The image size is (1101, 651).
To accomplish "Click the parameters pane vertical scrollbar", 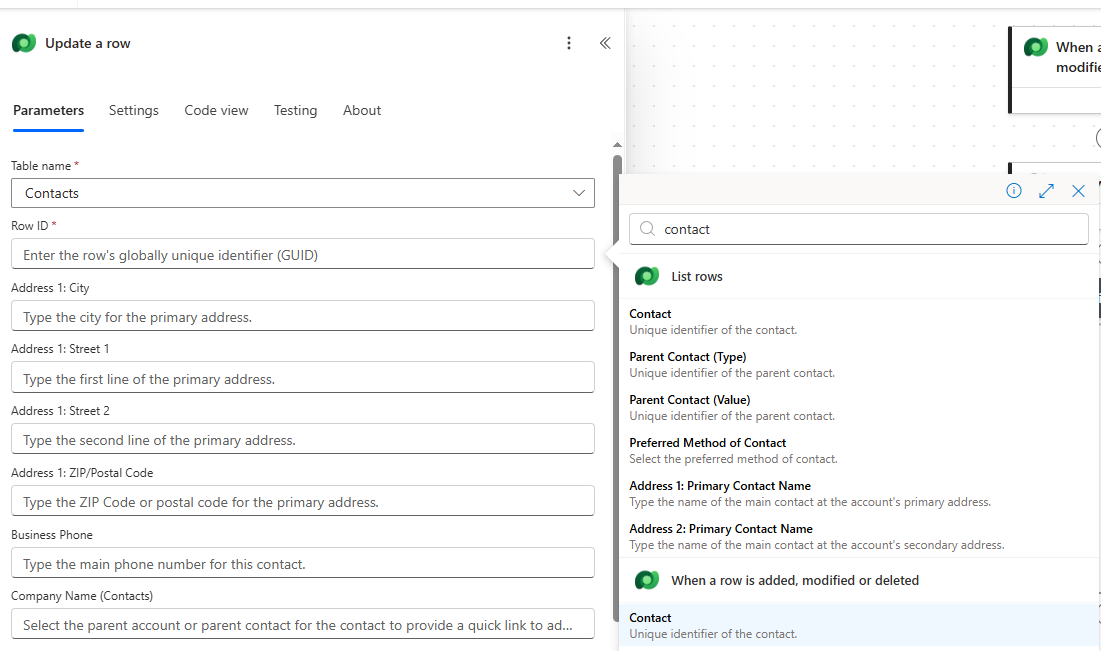I will pyautogui.click(x=617, y=300).
